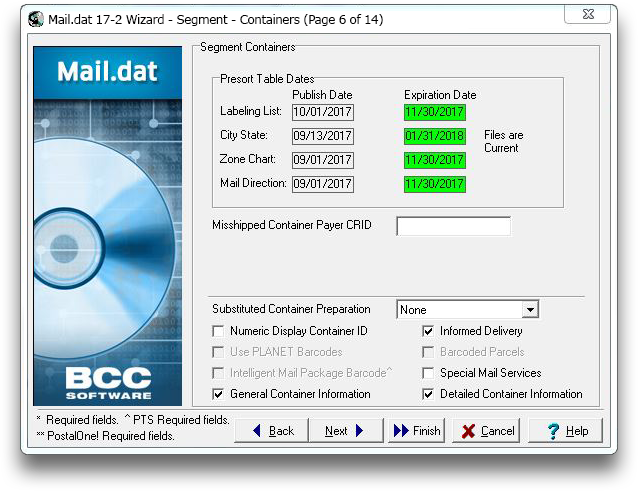638x491 pixels.
Task: Uncheck the Informed Delivery checkbox
Action: (x=429, y=331)
